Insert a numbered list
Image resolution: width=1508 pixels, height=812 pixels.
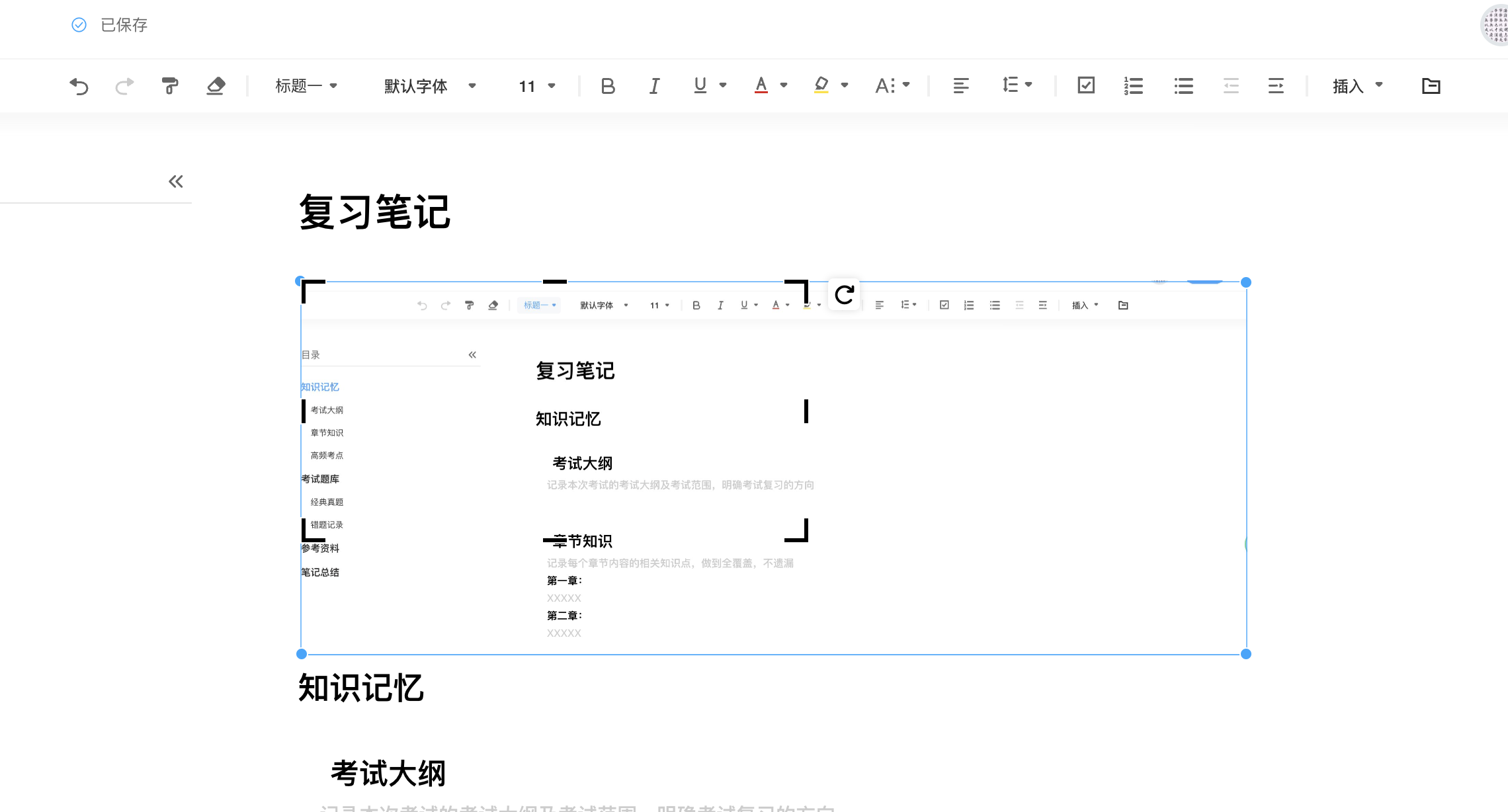1134,86
